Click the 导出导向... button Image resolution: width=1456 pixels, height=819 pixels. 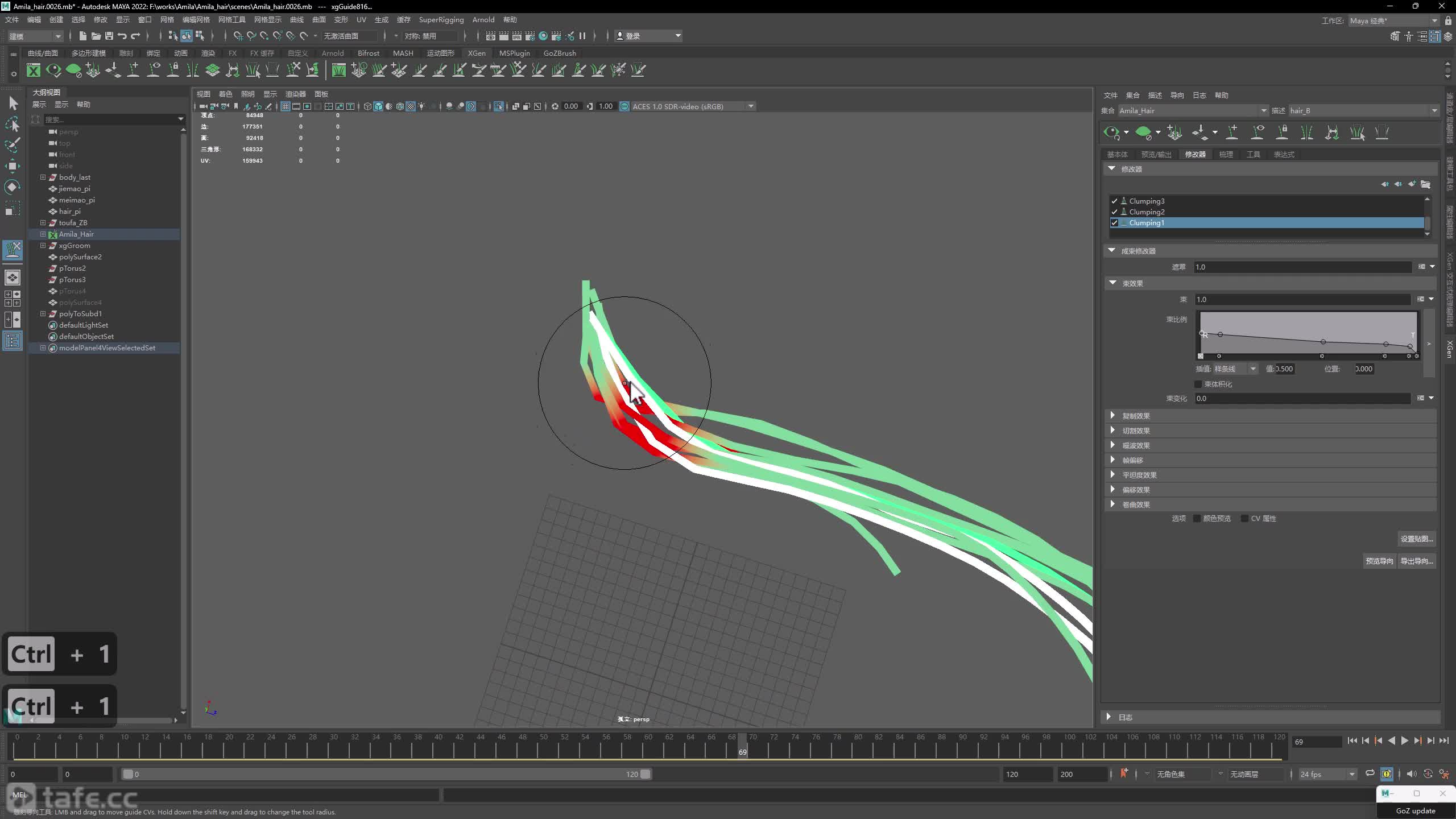coord(1416,561)
